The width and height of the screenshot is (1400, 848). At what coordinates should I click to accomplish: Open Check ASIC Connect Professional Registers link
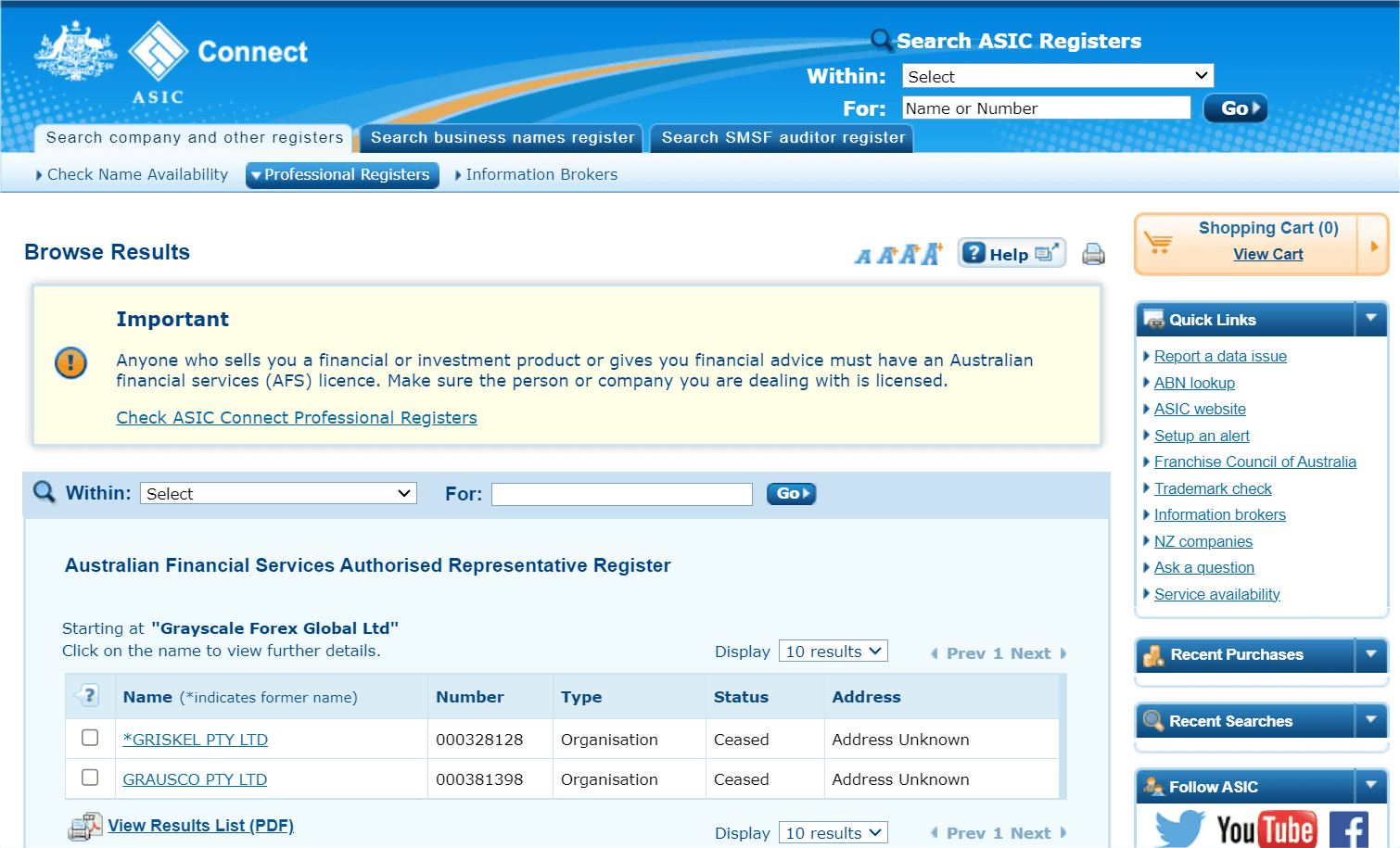(x=297, y=418)
